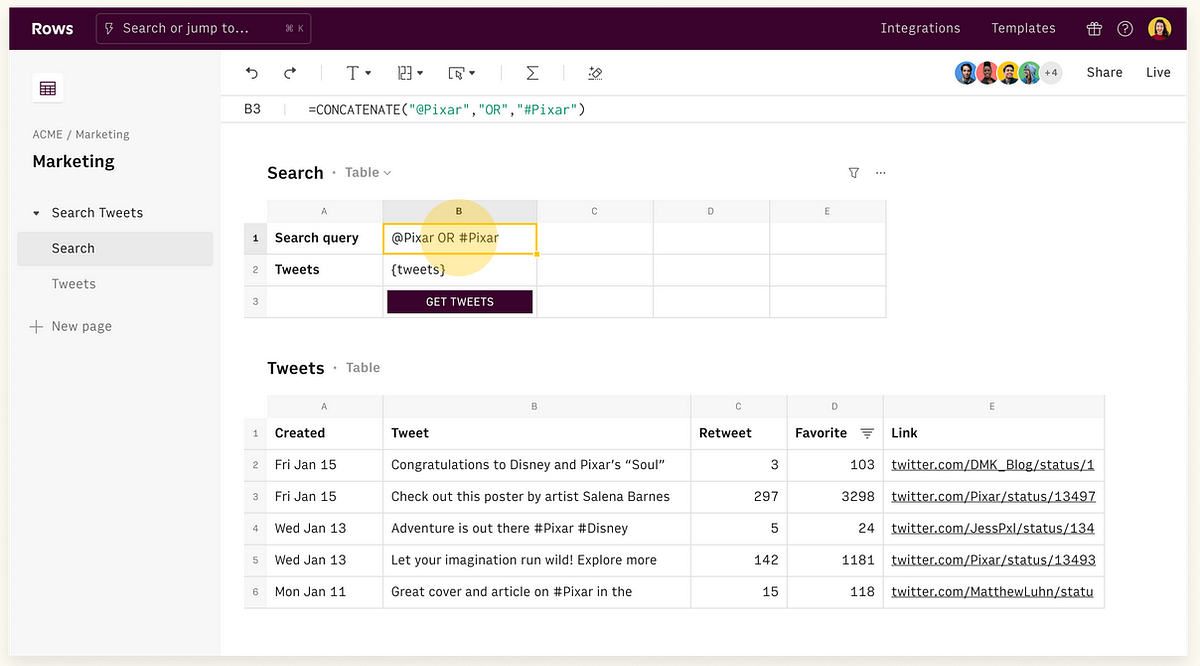The image size is (1200, 666).
Task: Click the GET TWEETS button
Action: point(459,301)
